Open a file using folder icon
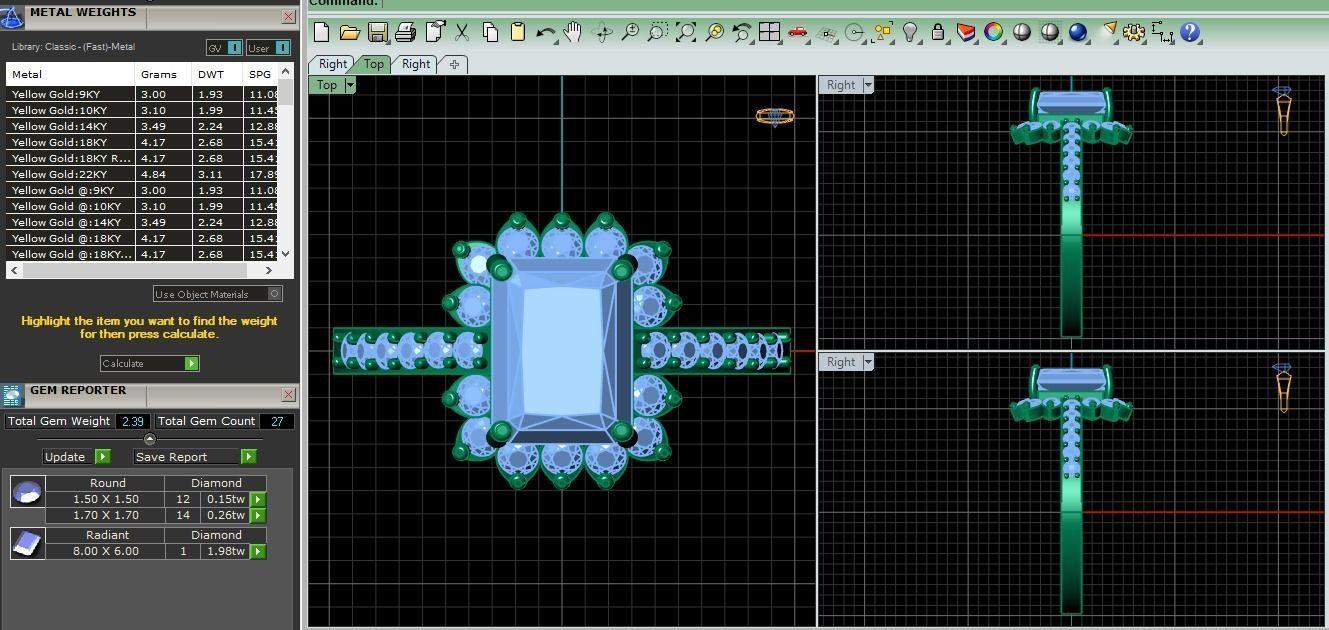Viewport: 1329px width, 630px height. [349, 32]
